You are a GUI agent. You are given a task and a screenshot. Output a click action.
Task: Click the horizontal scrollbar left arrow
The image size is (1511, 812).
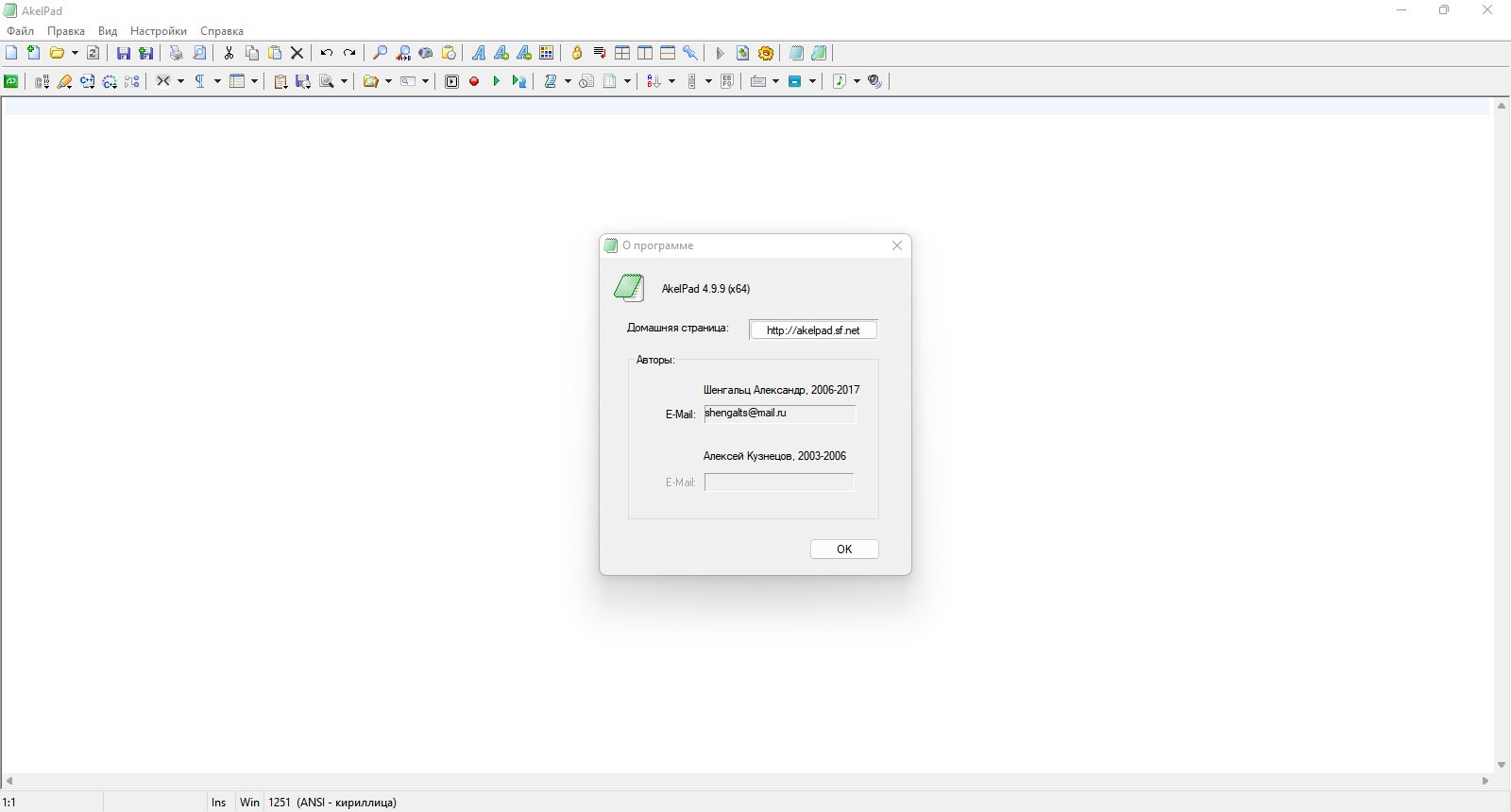(x=9, y=781)
